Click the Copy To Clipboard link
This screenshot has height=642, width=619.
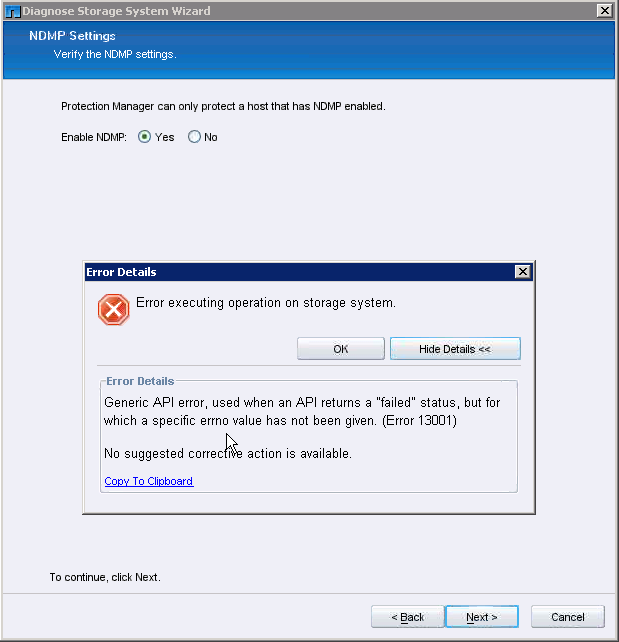pyautogui.click(x=149, y=481)
